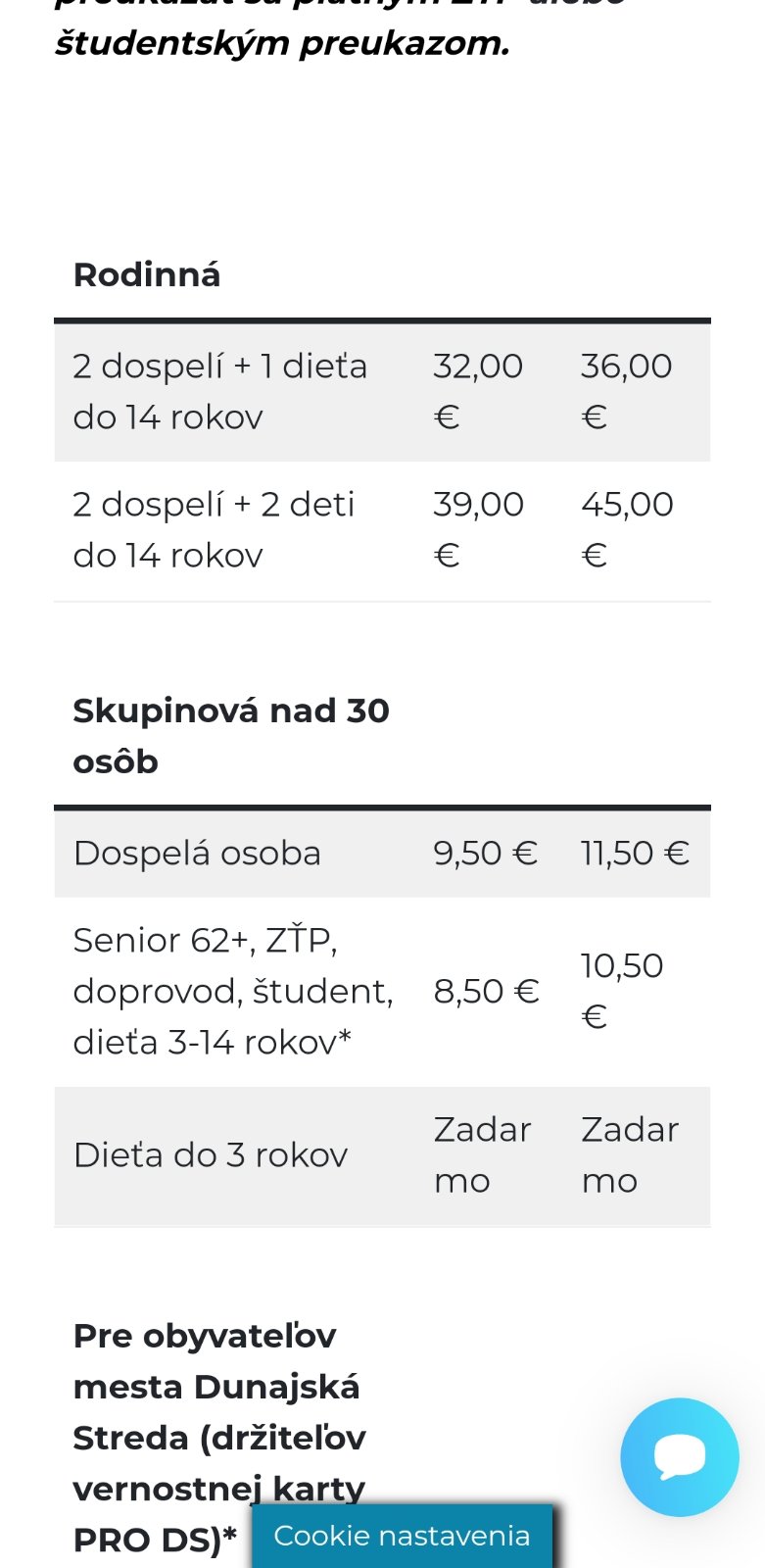Click the 36,00 € price cell

coord(626,392)
